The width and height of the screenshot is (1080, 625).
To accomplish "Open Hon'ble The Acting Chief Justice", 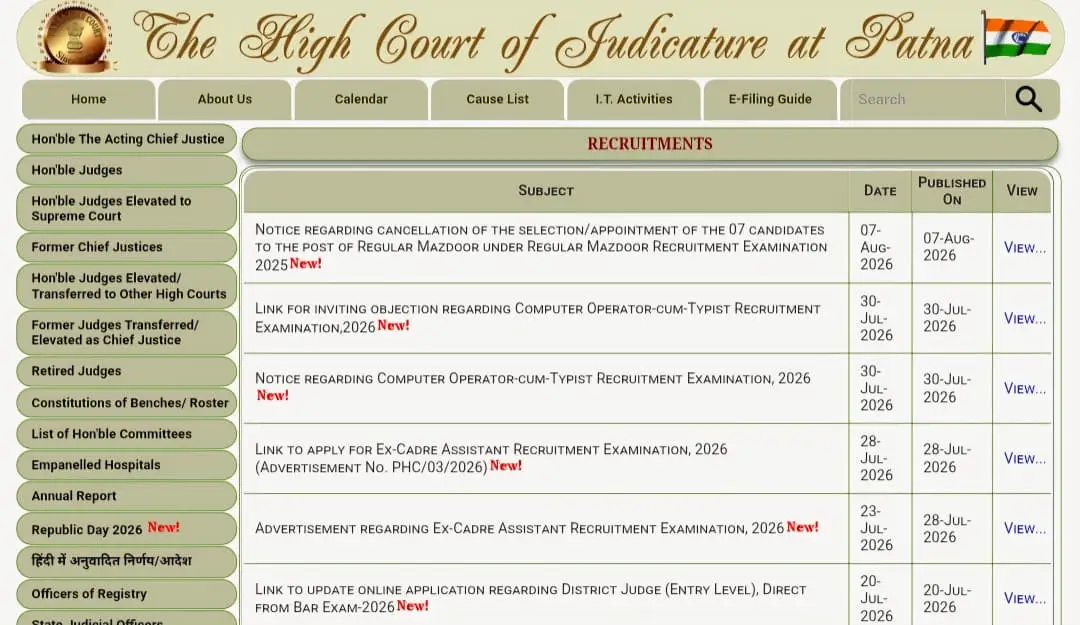I will click(x=127, y=139).
